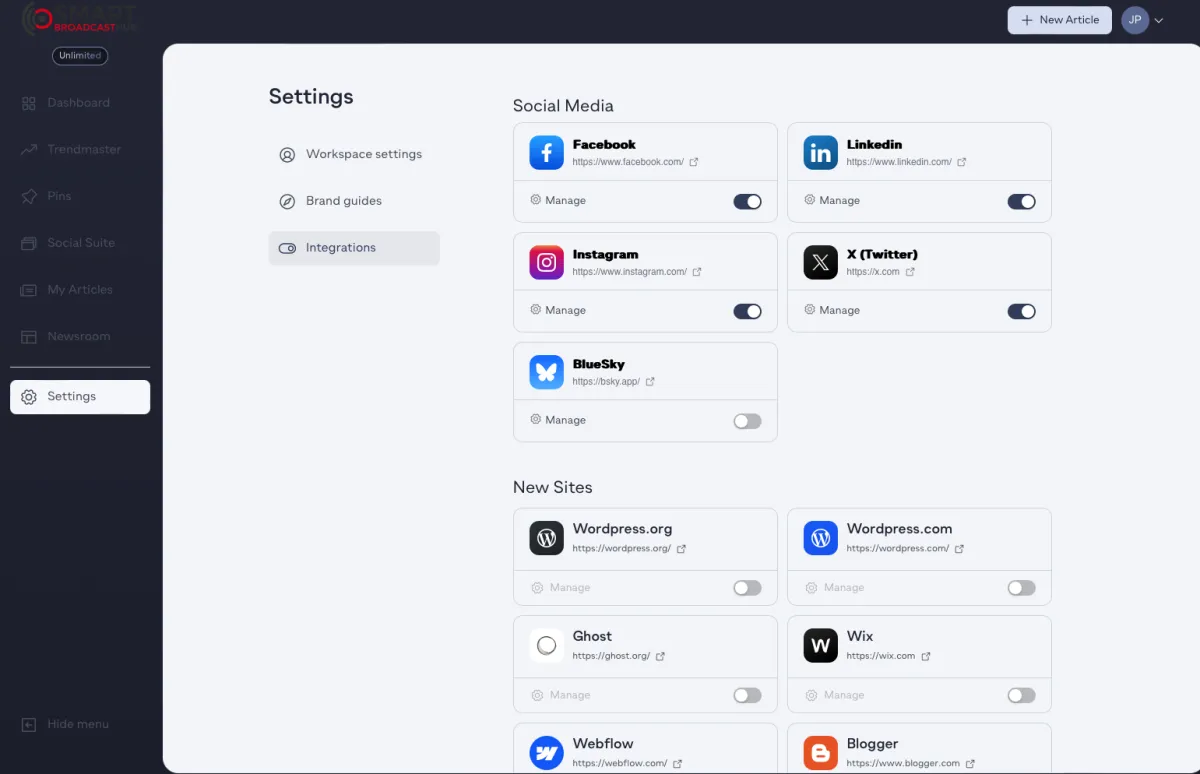Click the "Social Media" section heading
This screenshot has height=774, width=1200.
[563, 106]
